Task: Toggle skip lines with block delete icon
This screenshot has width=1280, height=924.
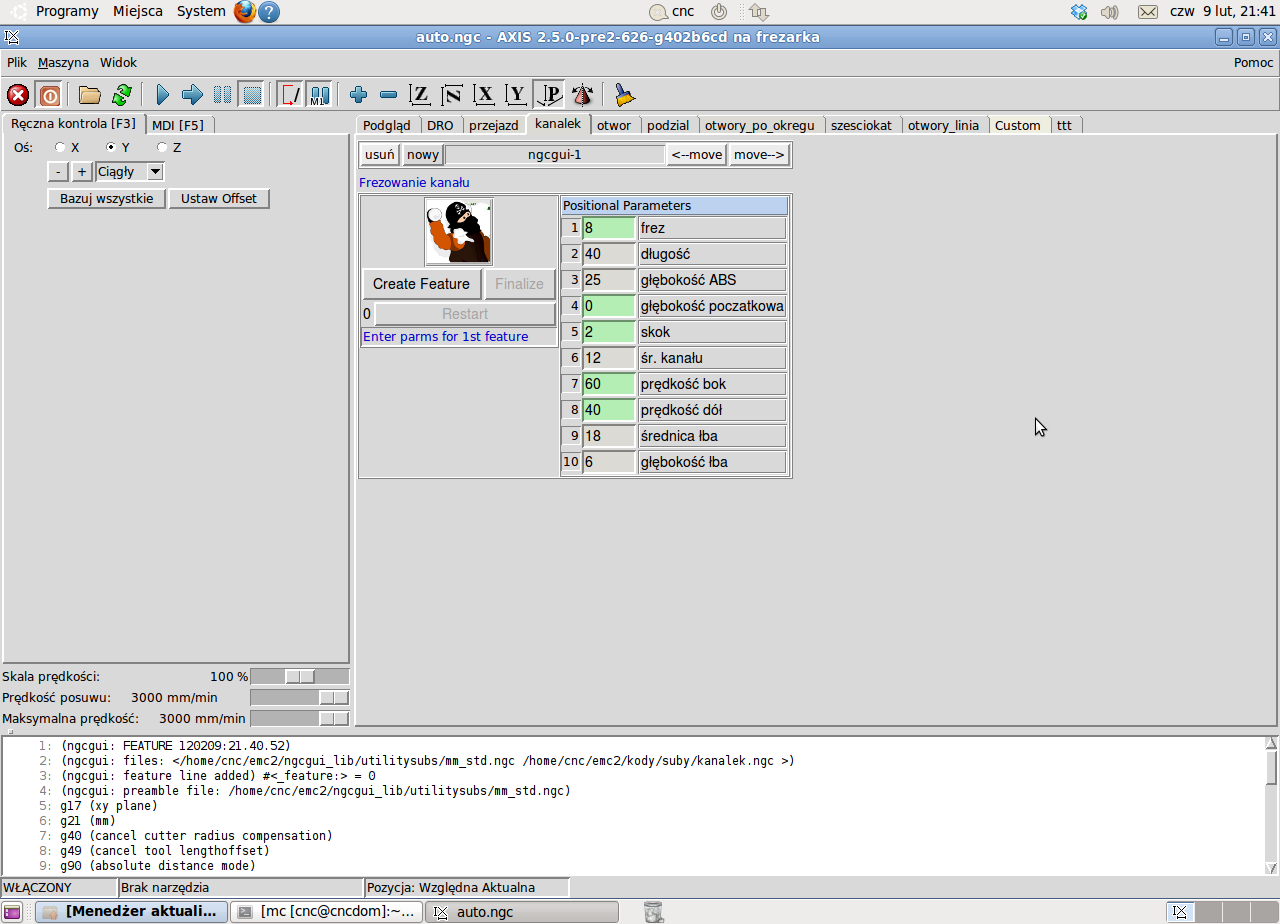Action: (x=290, y=95)
